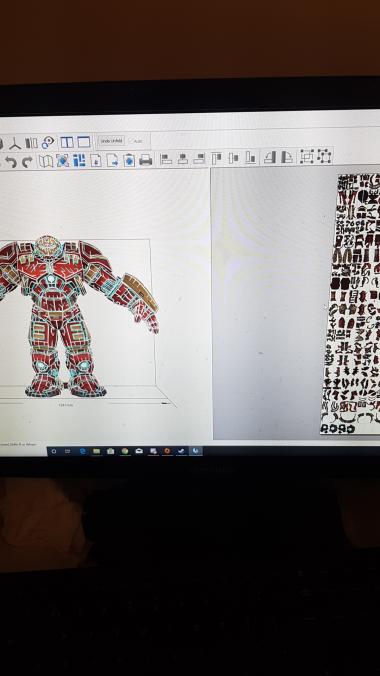Open Microsoft Edge from the taskbar
Screen dimensions: 380x676
[82, 451]
